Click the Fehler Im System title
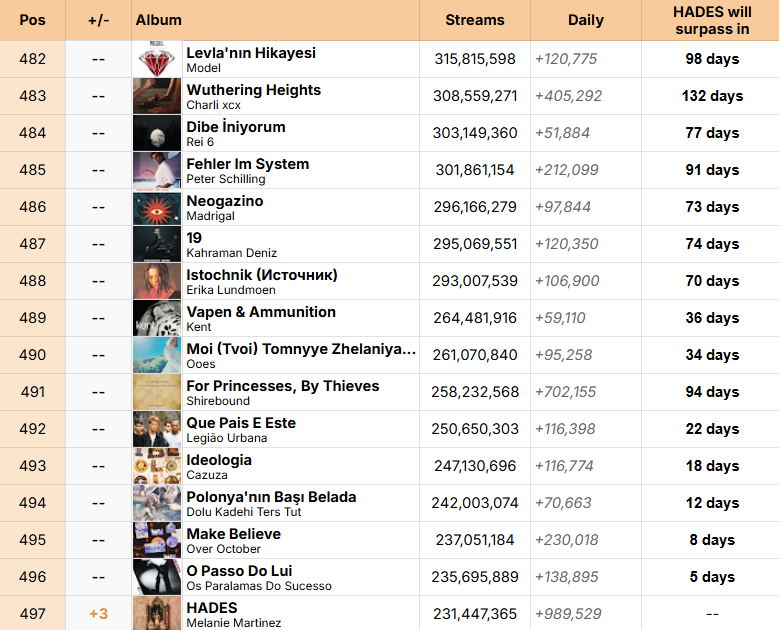This screenshot has width=779, height=630. (x=247, y=164)
